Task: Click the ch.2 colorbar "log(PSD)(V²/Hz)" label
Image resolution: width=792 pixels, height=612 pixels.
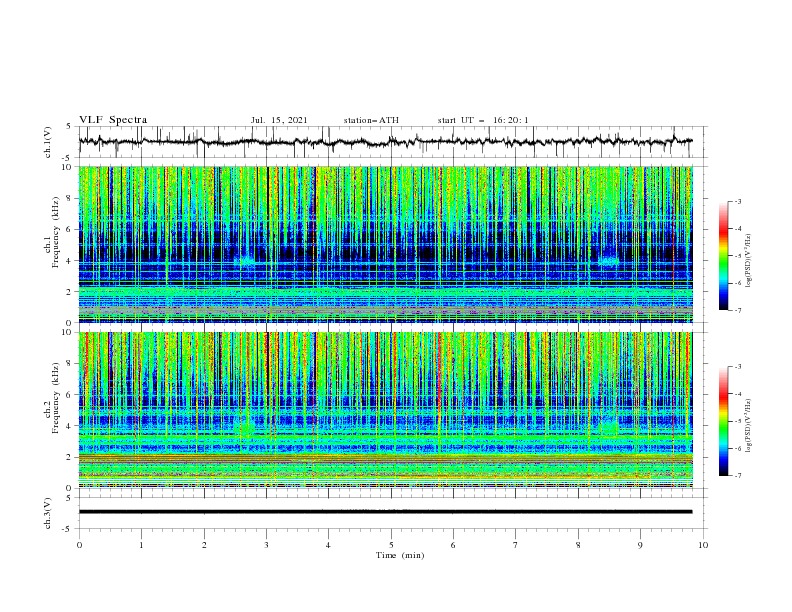Action: [x=749, y=426]
